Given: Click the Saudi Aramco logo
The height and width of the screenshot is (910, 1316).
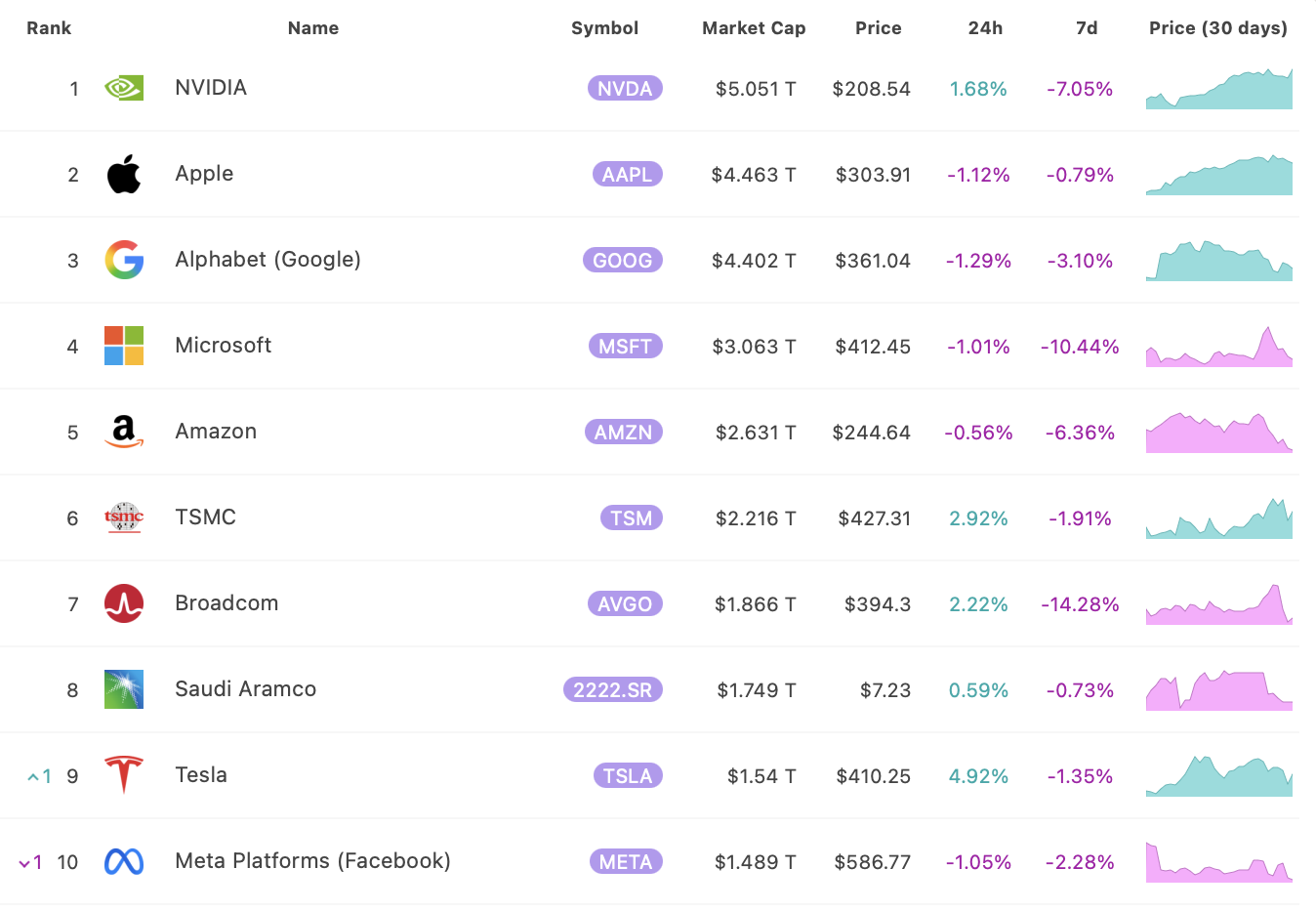Looking at the screenshot, I should [124, 689].
